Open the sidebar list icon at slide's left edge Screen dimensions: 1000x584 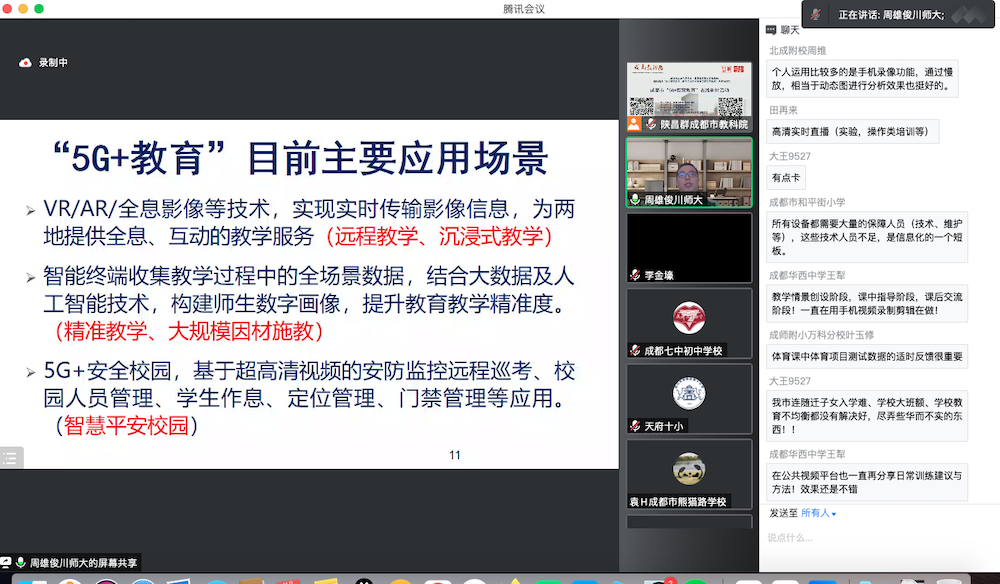pyautogui.click(x=10, y=457)
